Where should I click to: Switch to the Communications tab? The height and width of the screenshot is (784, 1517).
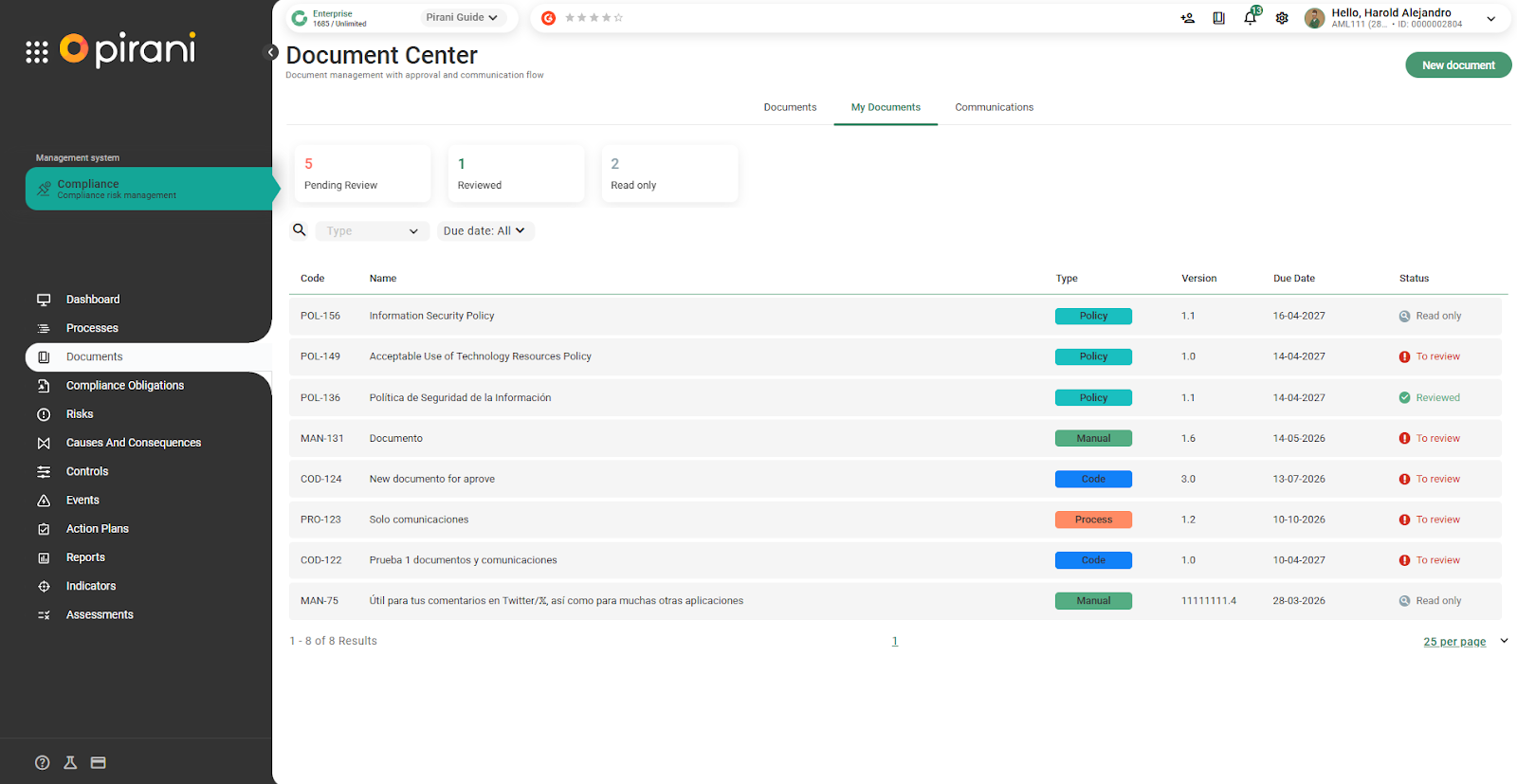(x=994, y=107)
